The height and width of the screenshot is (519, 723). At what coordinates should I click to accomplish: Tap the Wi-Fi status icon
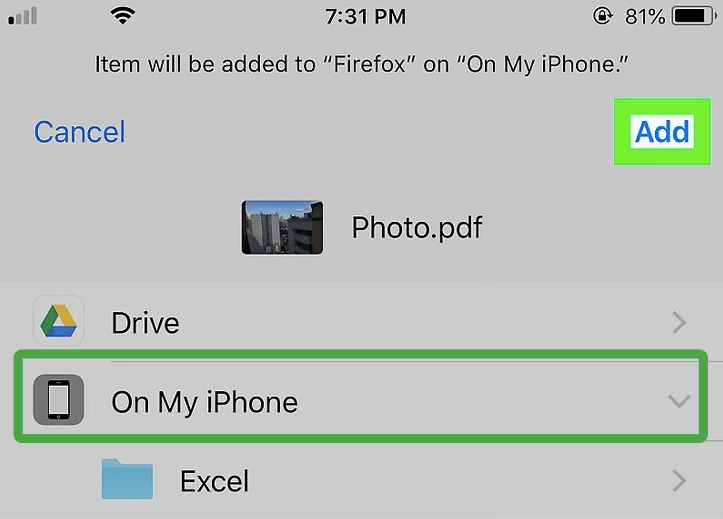(123, 17)
